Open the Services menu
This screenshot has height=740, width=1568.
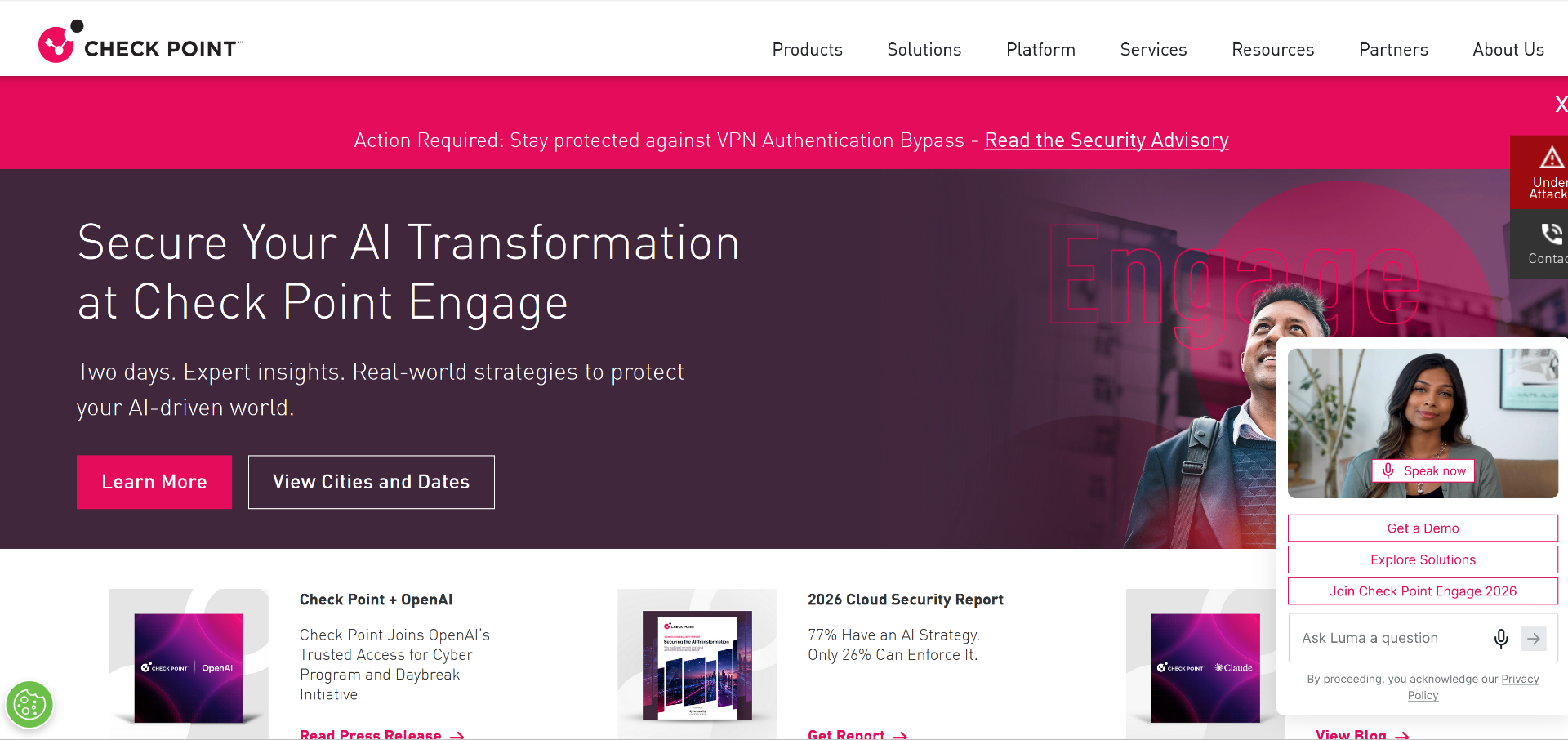tap(1153, 50)
